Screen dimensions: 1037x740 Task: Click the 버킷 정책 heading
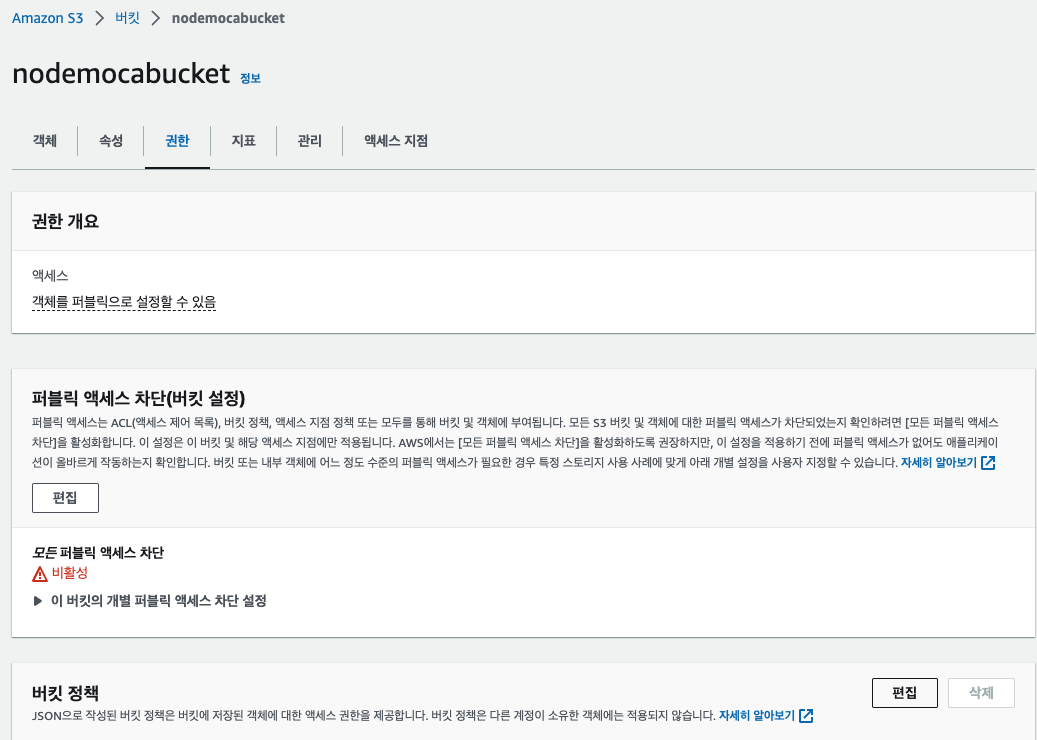[65, 693]
